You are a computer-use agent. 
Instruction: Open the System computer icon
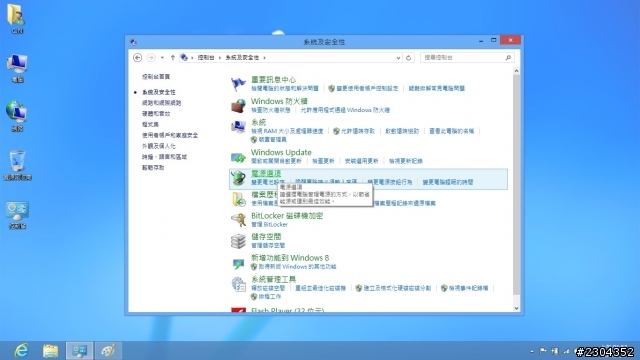click(238, 127)
